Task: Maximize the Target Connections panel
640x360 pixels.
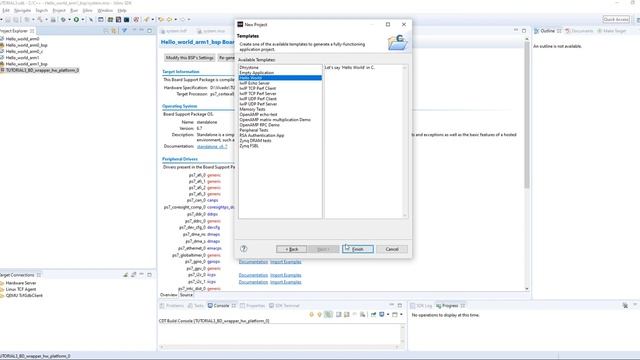Action: point(149,275)
